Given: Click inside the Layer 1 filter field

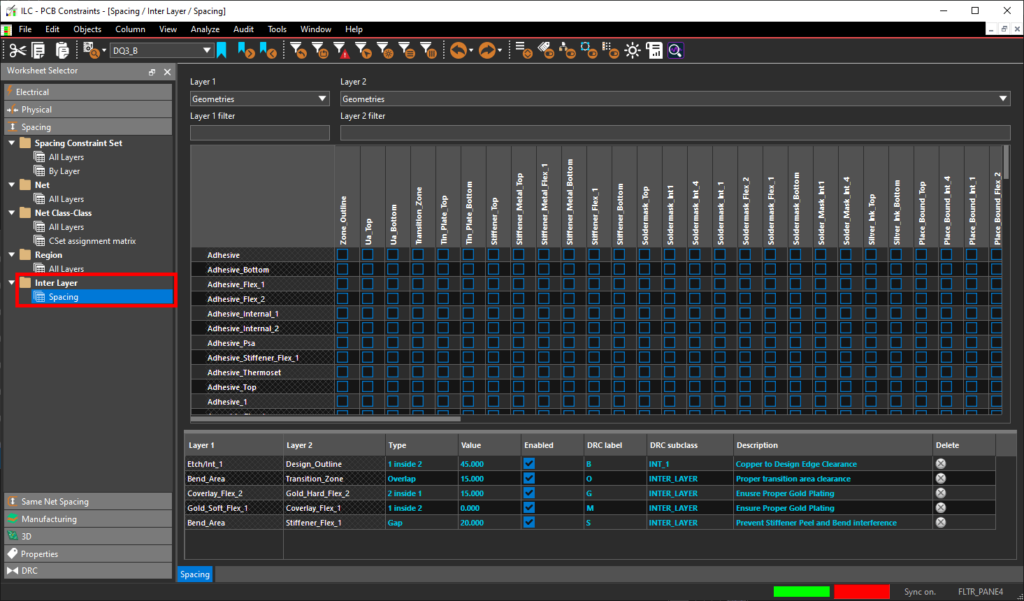Looking at the screenshot, I should tap(259, 133).
